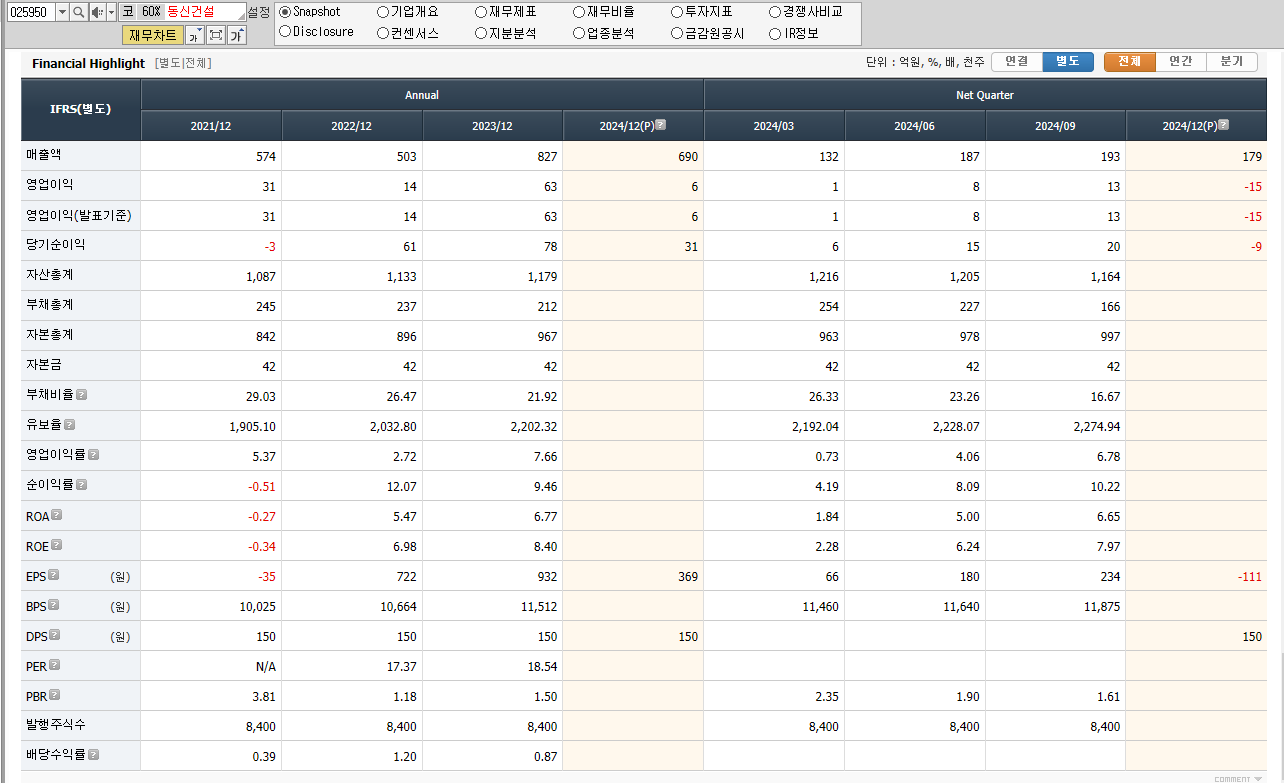1284x783 pixels.
Task: Click help icon next to PER
Action: tap(55, 665)
